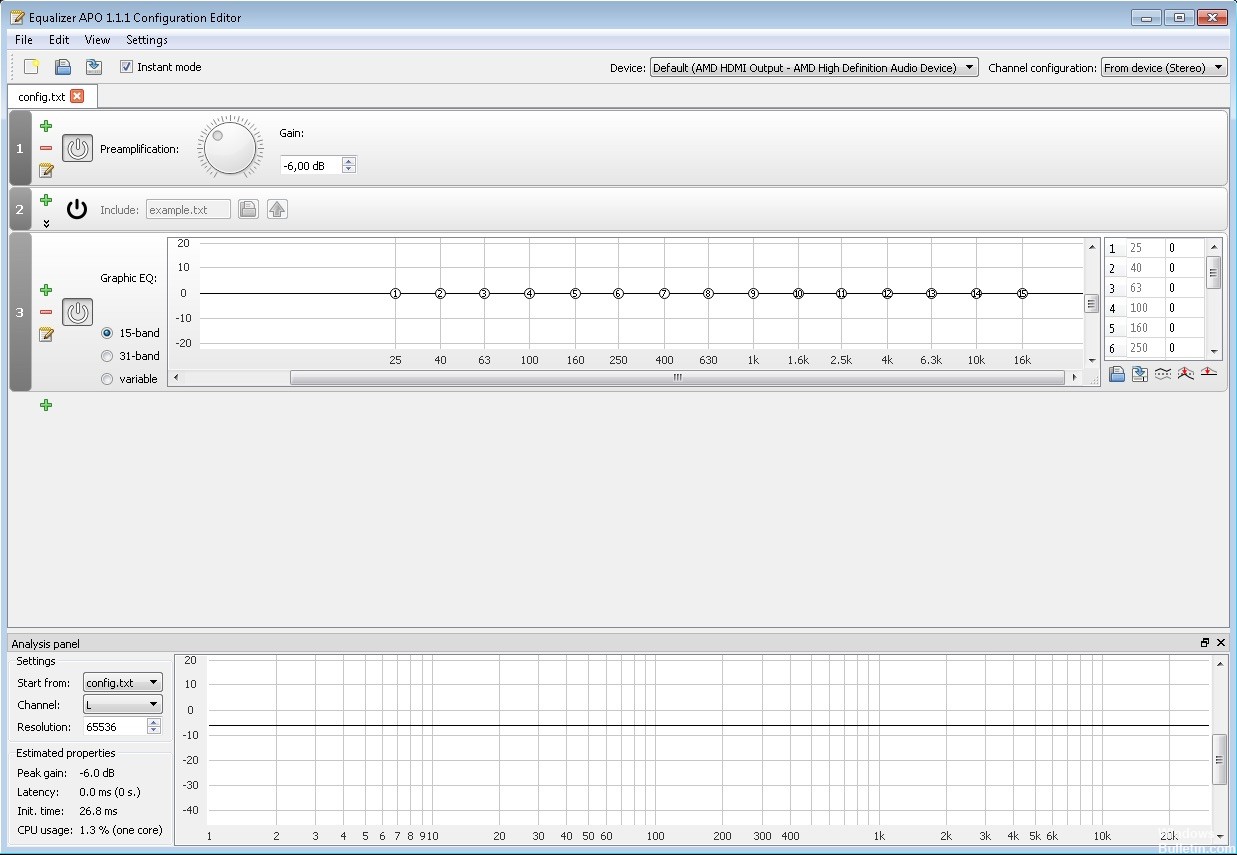Open the edit comment icon on the Preamplification row
The image size is (1237, 855).
click(x=45, y=170)
